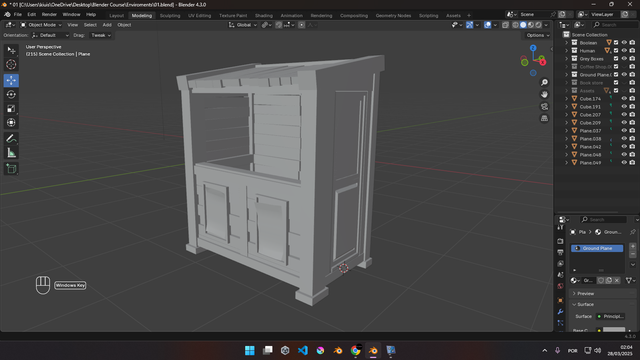The width and height of the screenshot is (640, 360).
Task: Switch to the UV Editing workspace tab
Action: [200, 16]
